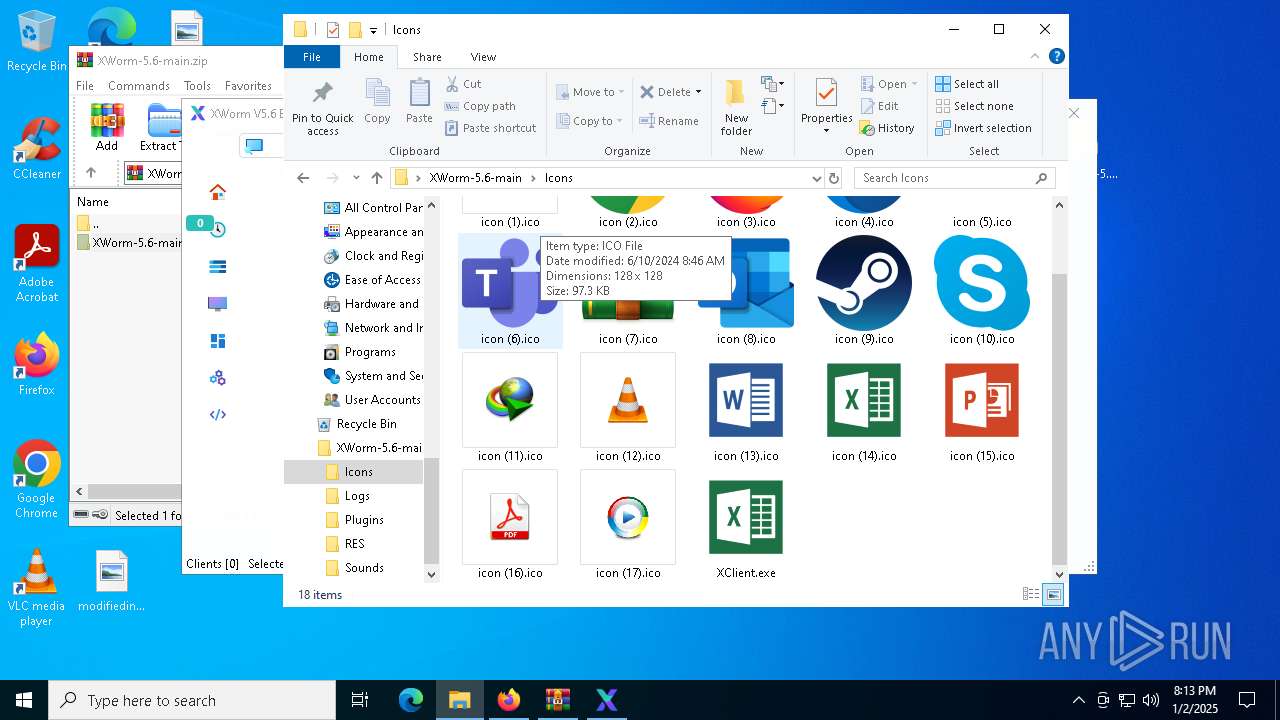Click Select none in ribbon
1280x720 pixels.
coord(974,106)
